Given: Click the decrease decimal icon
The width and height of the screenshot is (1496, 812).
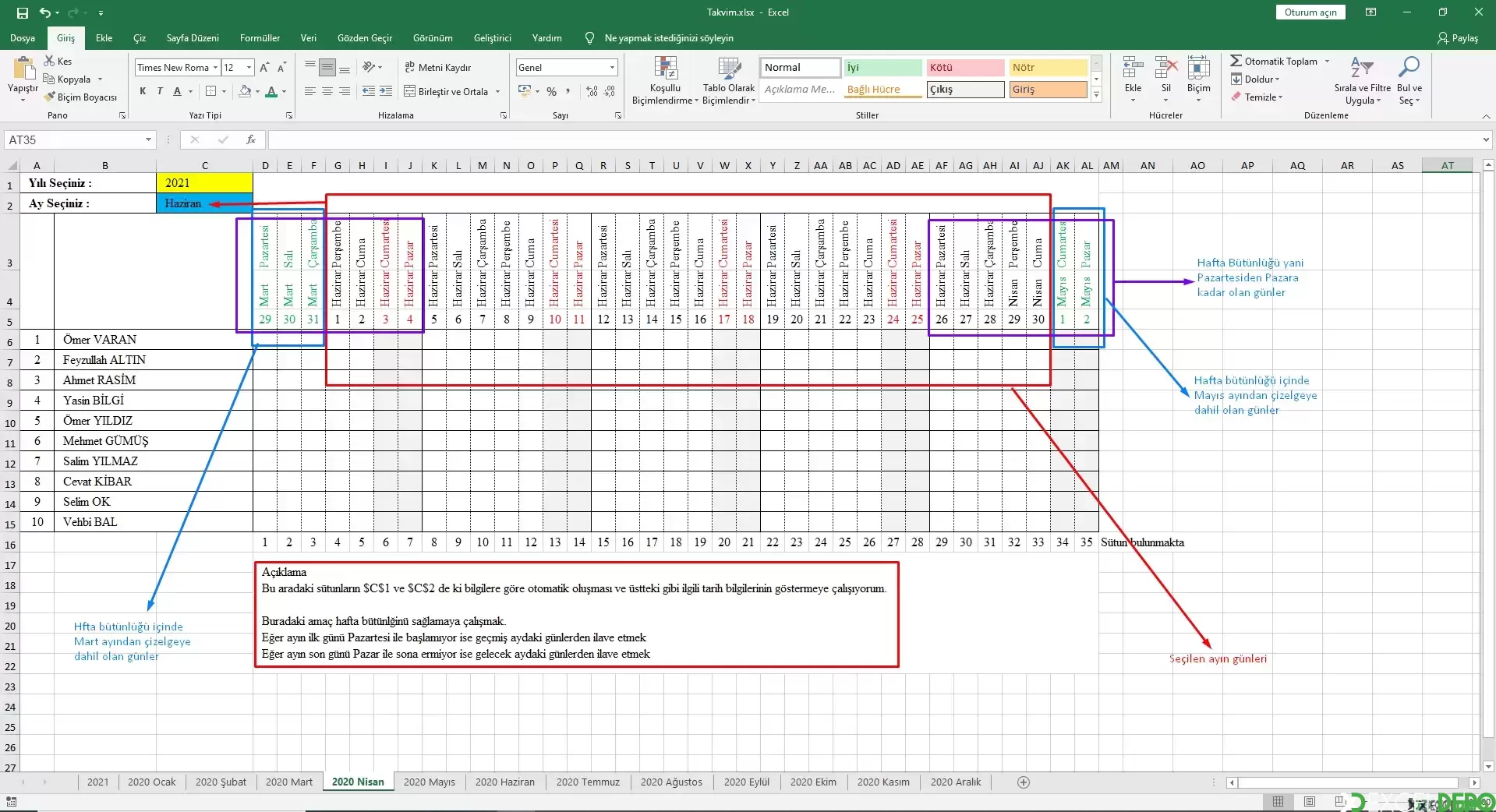Looking at the screenshot, I should tap(610, 91).
